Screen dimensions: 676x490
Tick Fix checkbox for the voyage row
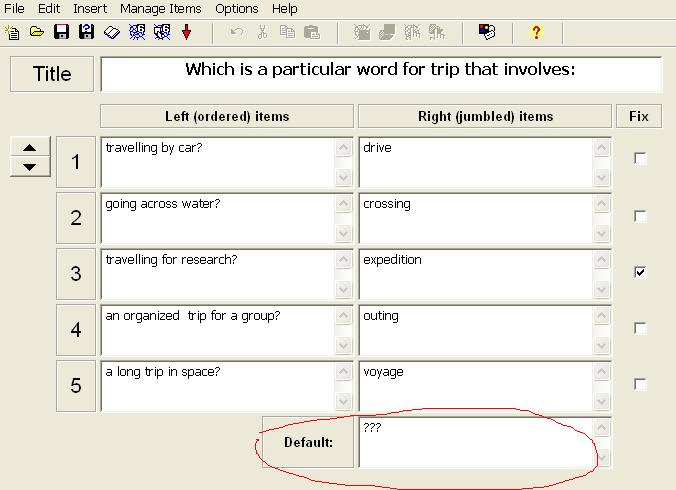click(640, 384)
